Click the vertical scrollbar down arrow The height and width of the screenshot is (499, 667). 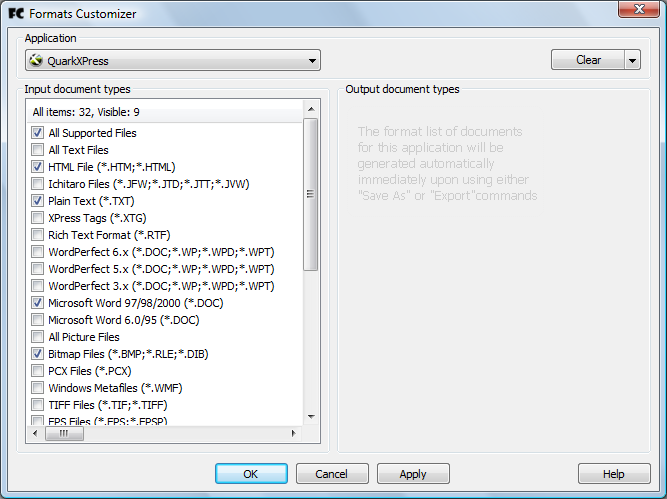310,417
